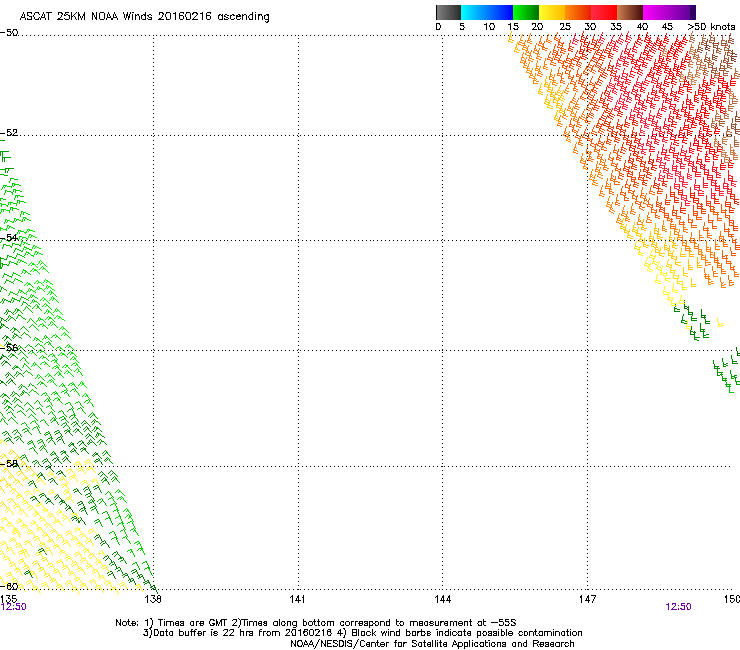Screen dimensions: 740x650
Task: Click the NOAA/NESDIS Center credit line
Action: tap(432, 644)
